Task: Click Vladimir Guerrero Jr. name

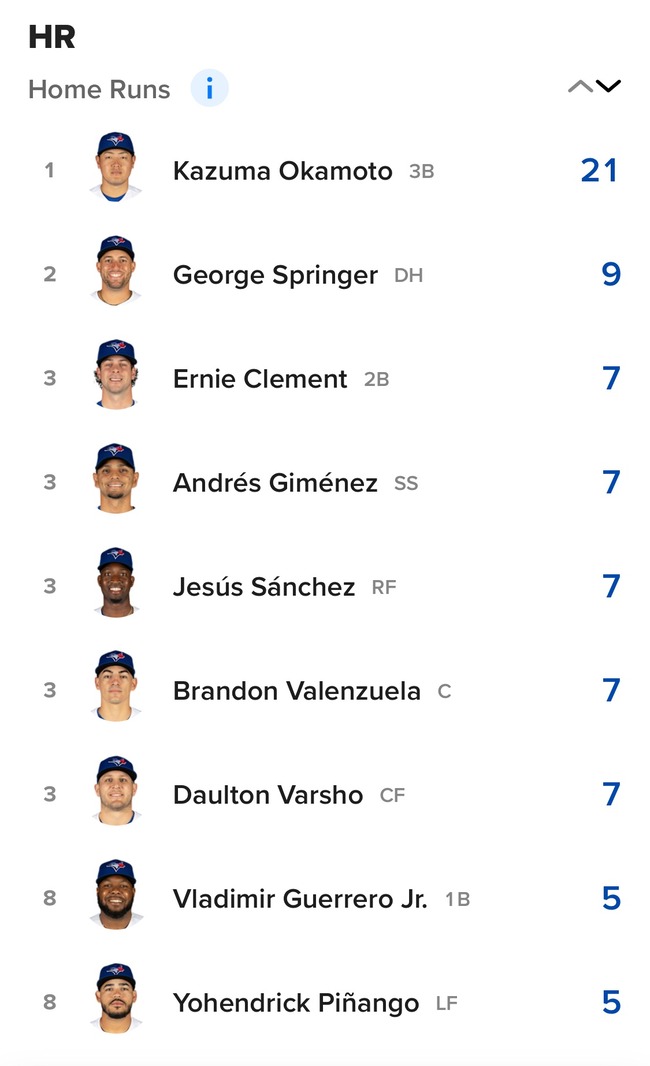Action: pyautogui.click(x=300, y=899)
